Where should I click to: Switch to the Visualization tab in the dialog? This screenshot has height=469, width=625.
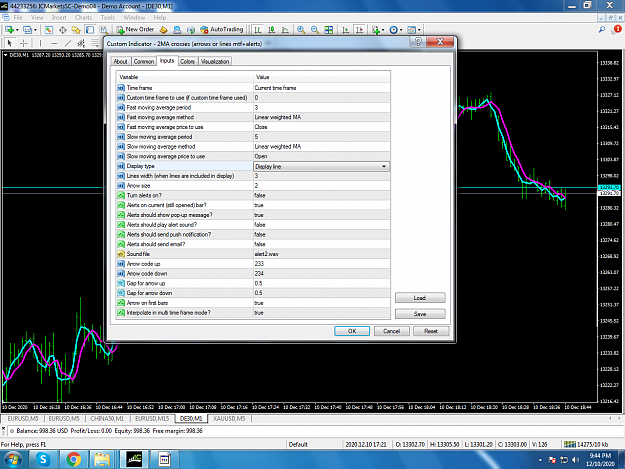(x=215, y=61)
